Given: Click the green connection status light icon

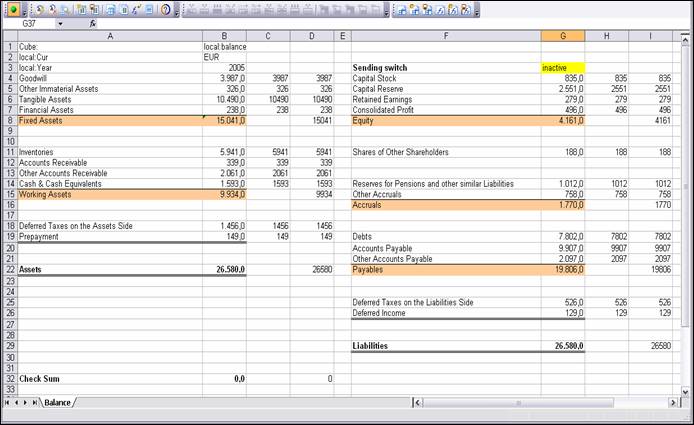Looking at the screenshot, I should pos(14,9).
